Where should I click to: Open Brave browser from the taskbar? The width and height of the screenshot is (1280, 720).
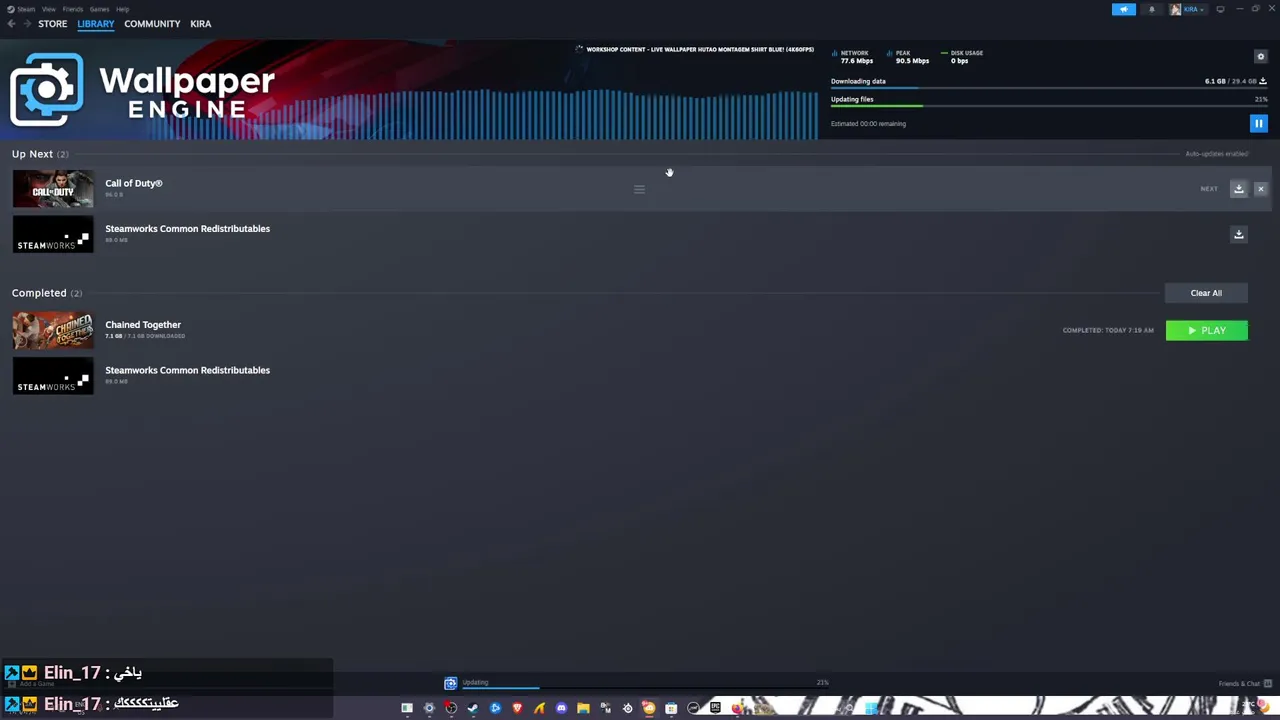tap(517, 708)
